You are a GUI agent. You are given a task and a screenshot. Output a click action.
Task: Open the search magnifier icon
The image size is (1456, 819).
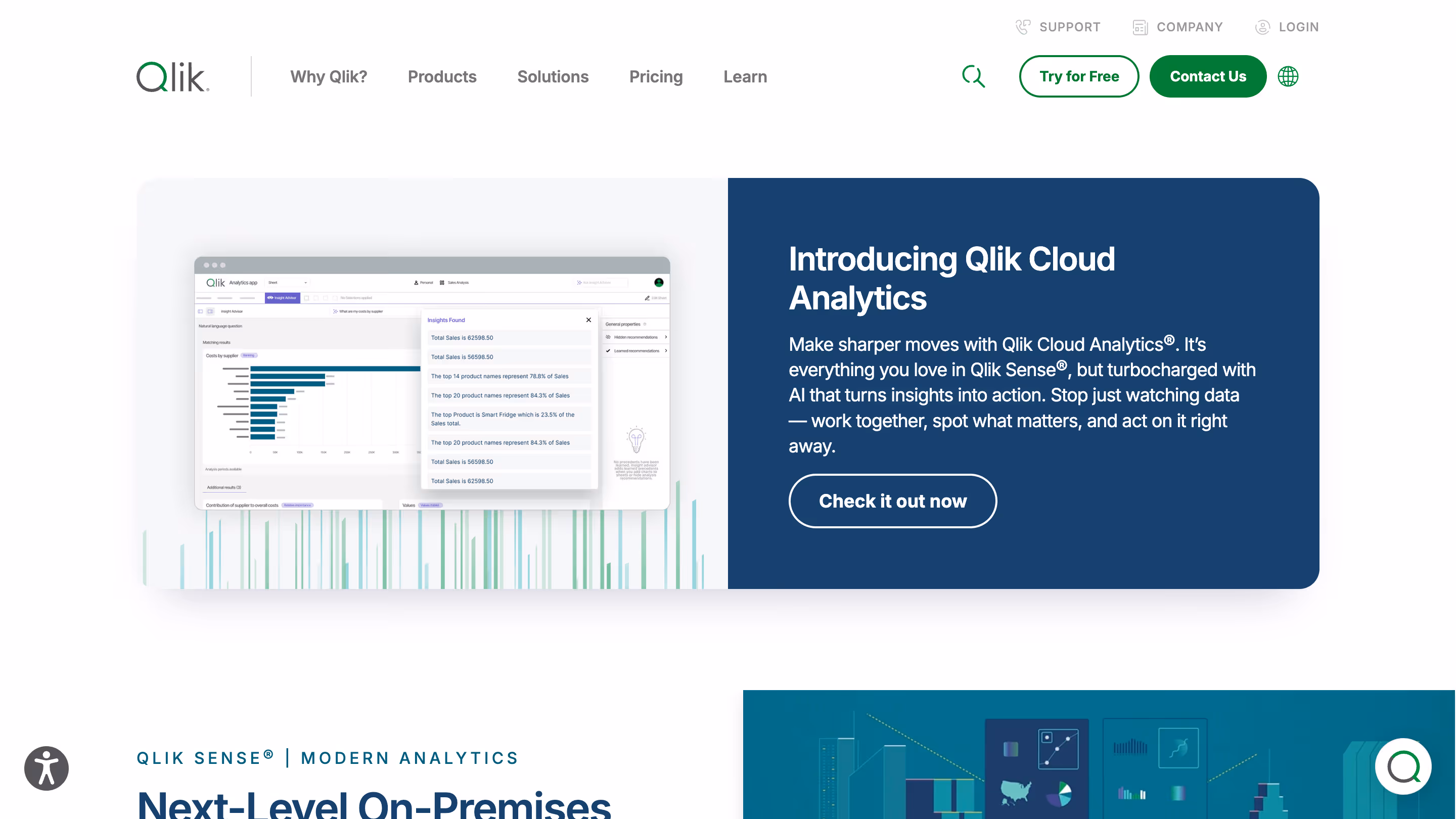[973, 76]
